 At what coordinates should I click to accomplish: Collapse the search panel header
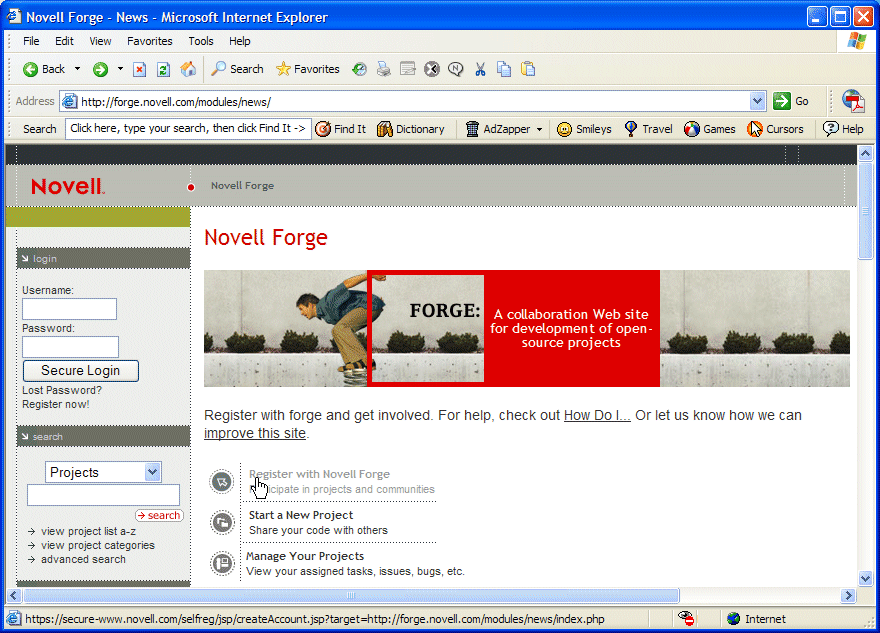(x=103, y=436)
